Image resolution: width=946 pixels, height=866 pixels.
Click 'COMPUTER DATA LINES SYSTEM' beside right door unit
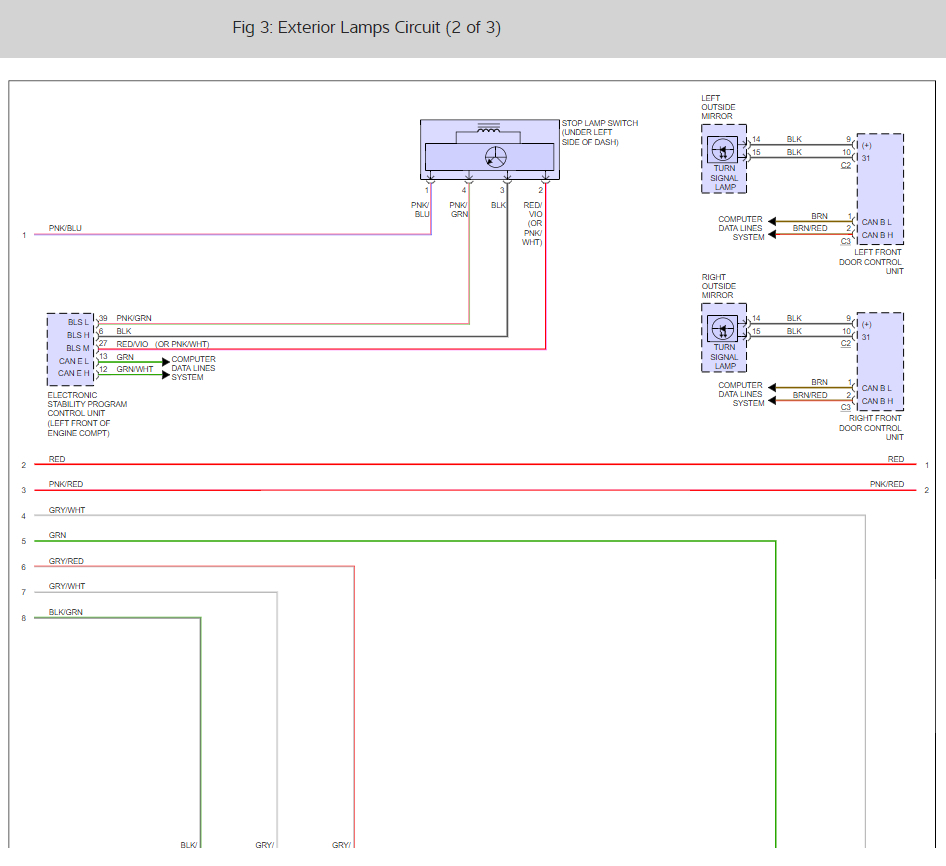tap(741, 394)
